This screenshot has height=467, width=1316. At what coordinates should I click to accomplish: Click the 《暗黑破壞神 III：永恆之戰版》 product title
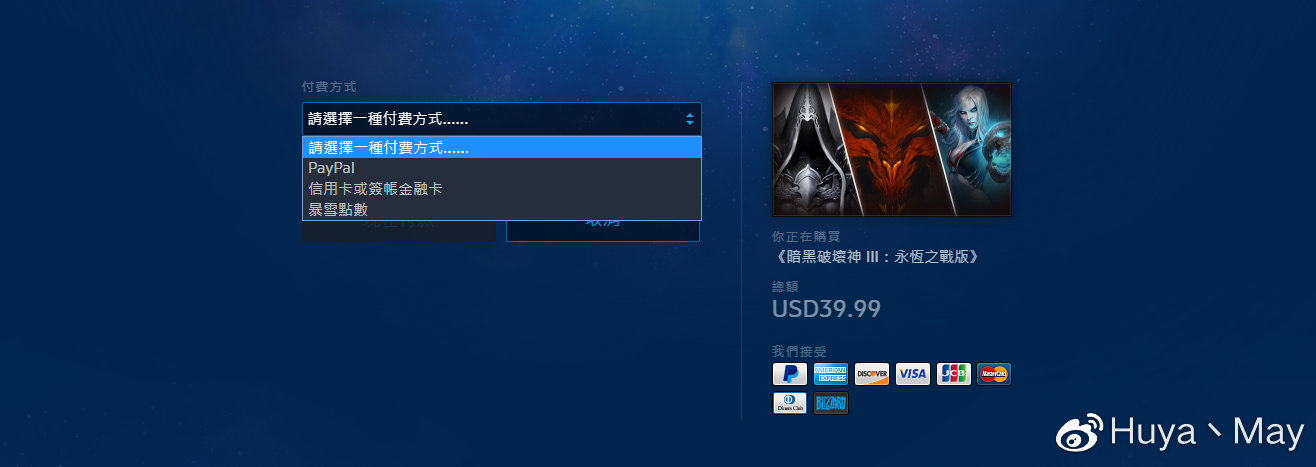point(877,257)
